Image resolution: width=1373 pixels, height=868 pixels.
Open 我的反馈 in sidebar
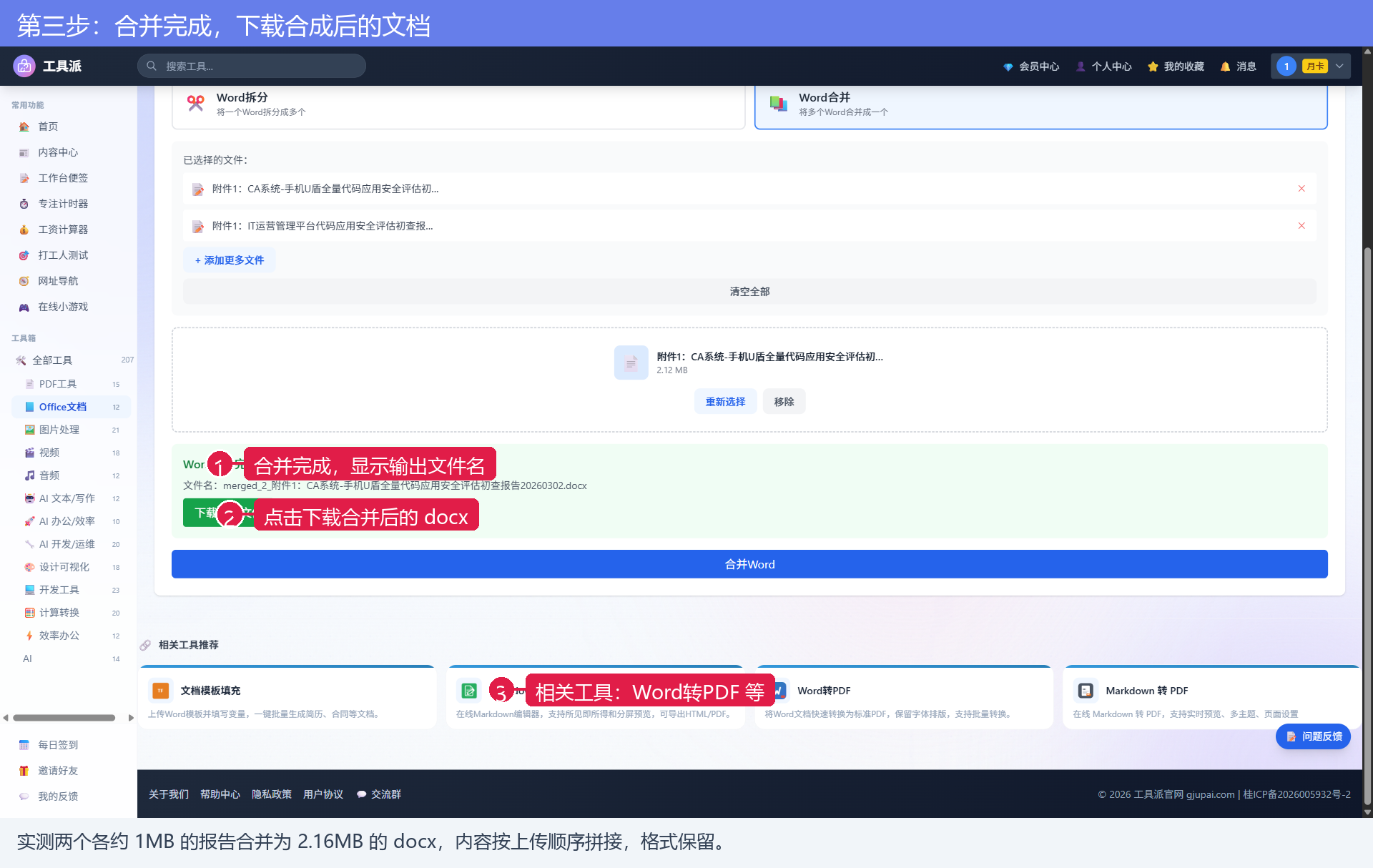(x=58, y=797)
